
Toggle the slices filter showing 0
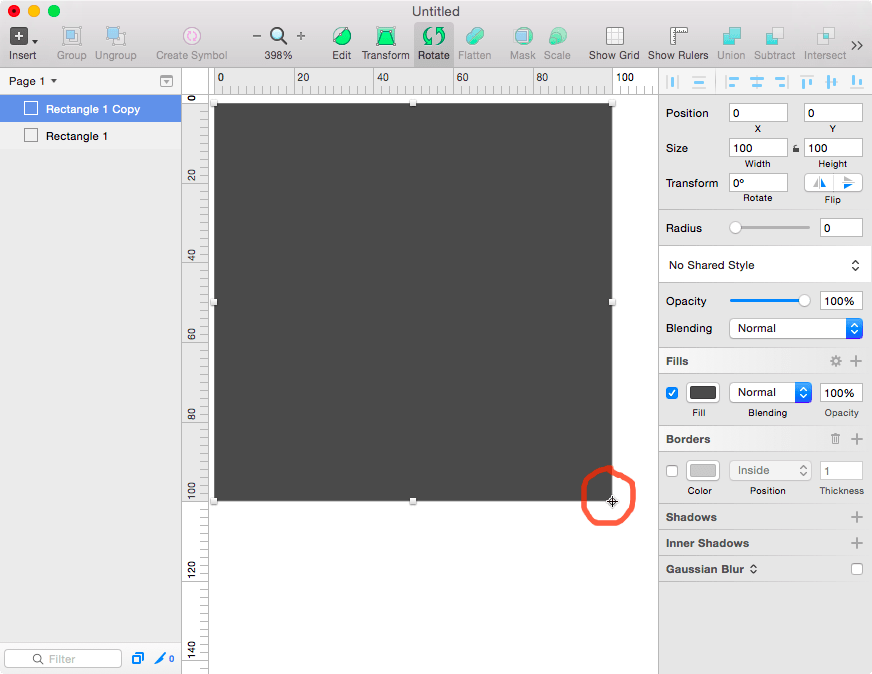[164, 658]
